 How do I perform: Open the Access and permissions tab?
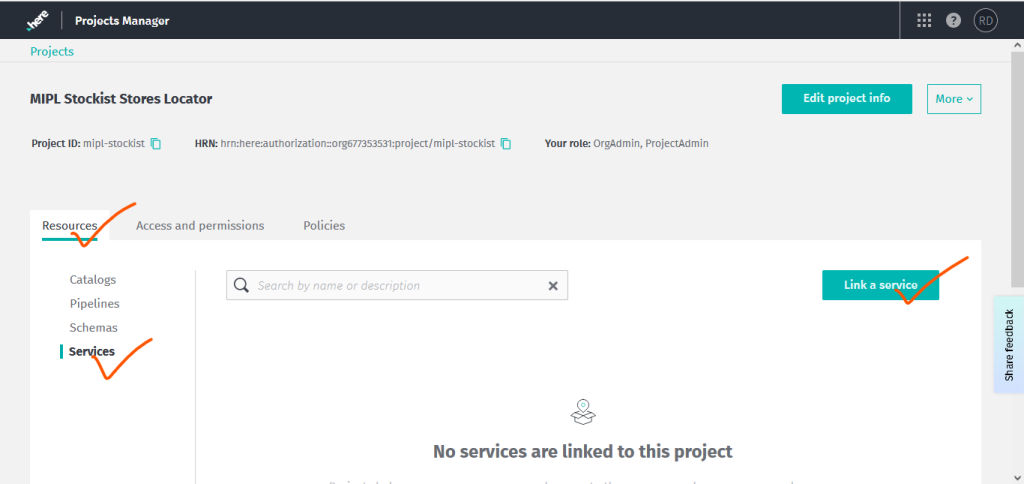coord(200,225)
